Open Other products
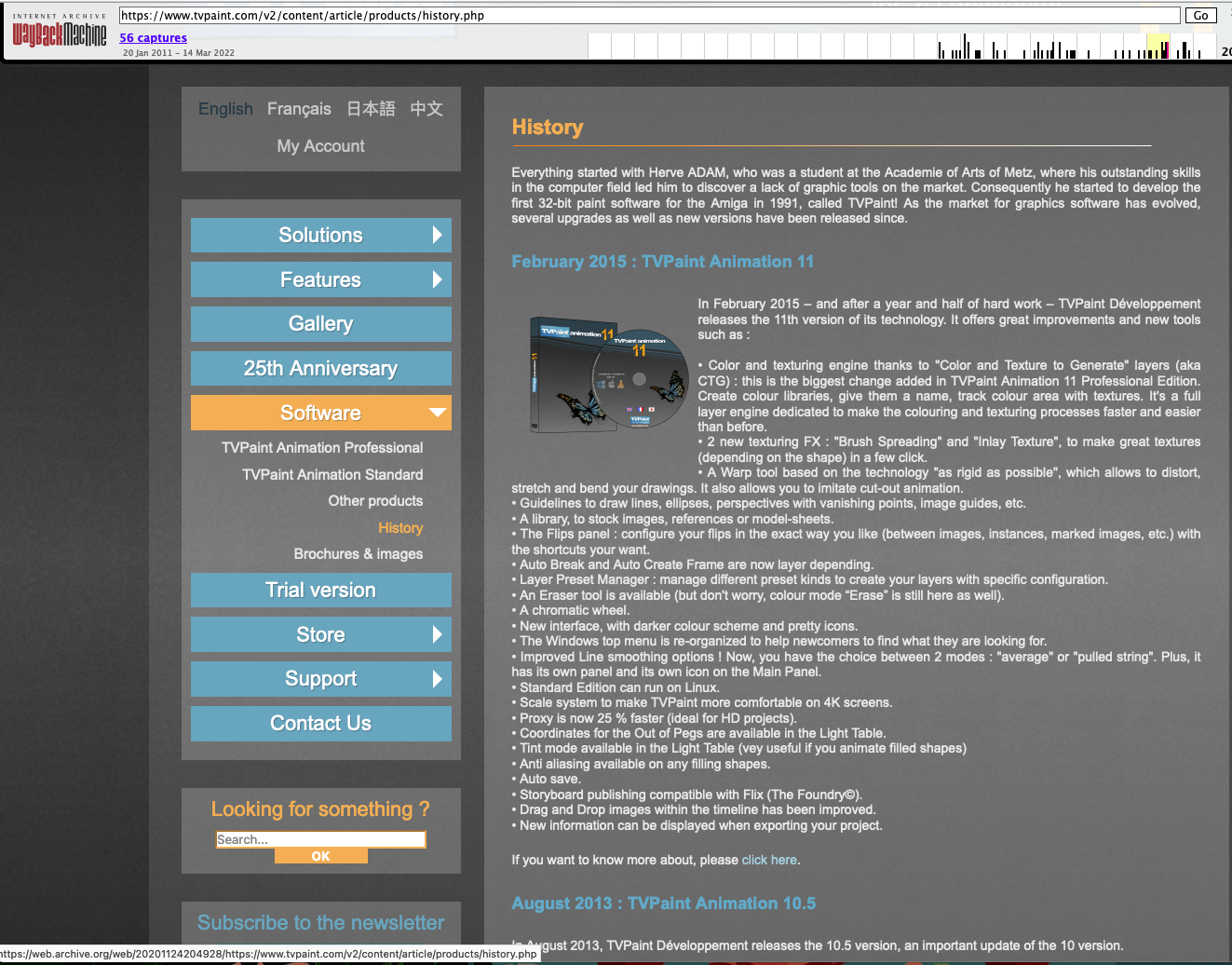Image resolution: width=1232 pixels, height=965 pixels. tap(375, 501)
